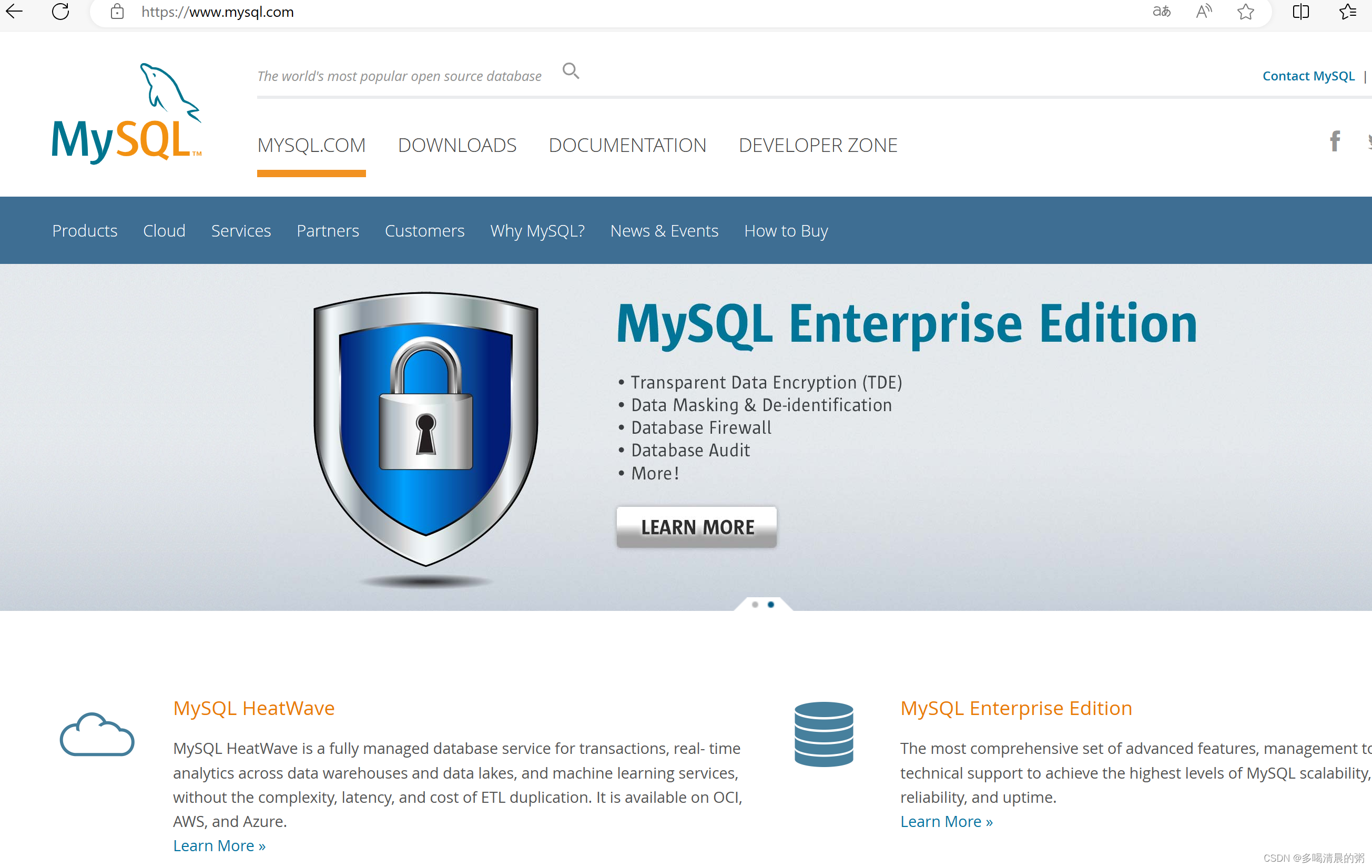This screenshot has height=868, width=1372.
Task: Switch to the DOCUMENTATION tab
Action: coord(627,145)
